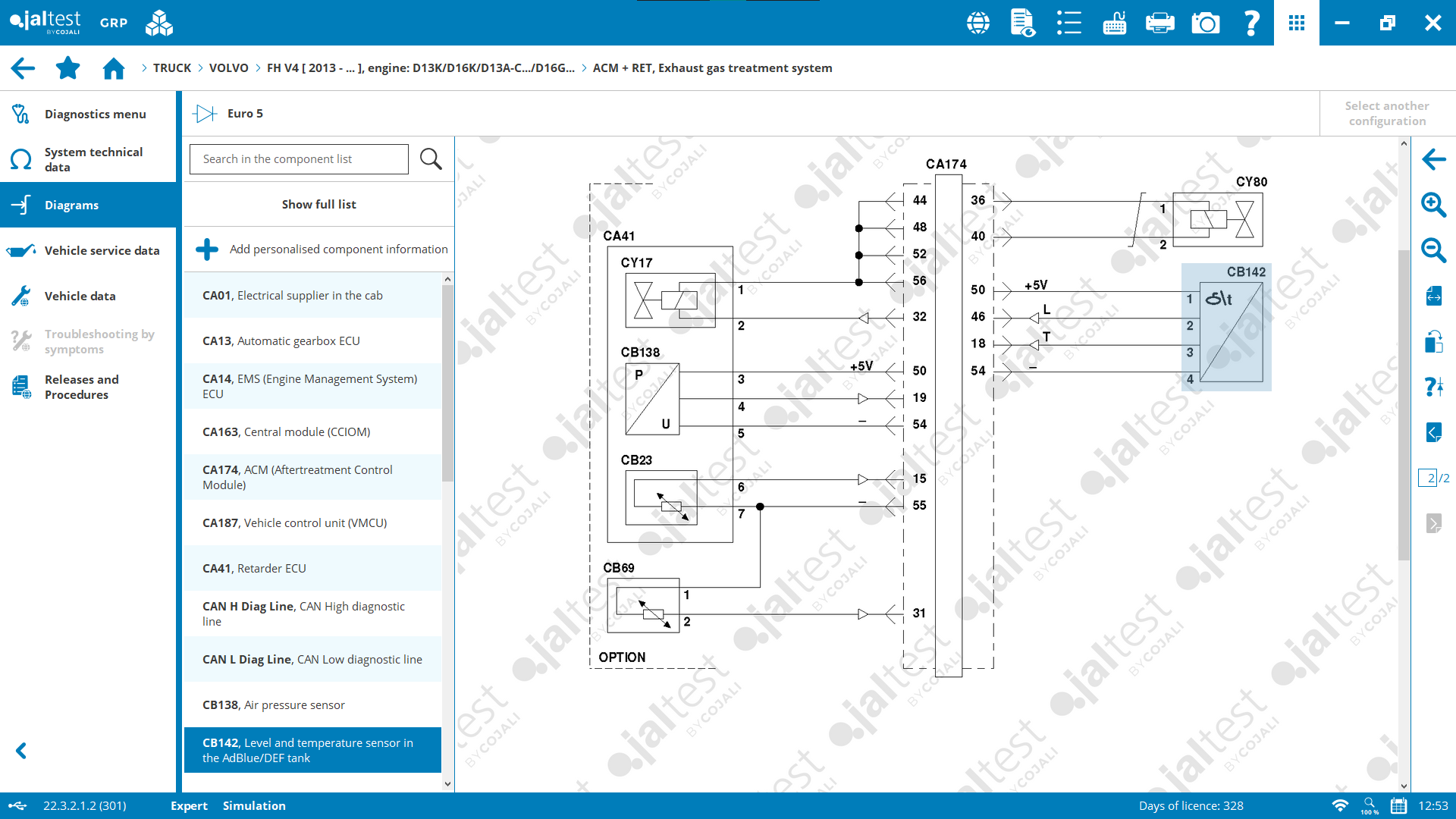
Task: Go to previous diagram page icon
Action: (x=1433, y=432)
